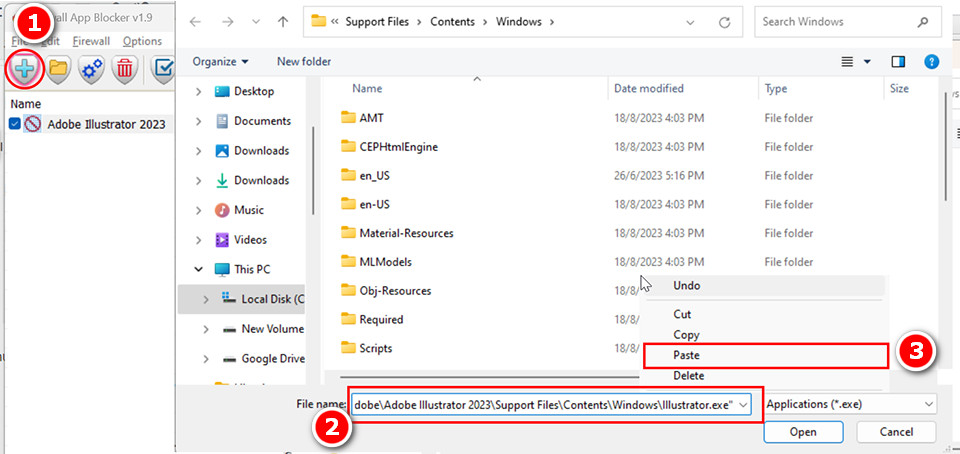This screenshot has width=960, height=454.
Task: Open the blue gears firewall settings icon
Action: pos(92,69)
